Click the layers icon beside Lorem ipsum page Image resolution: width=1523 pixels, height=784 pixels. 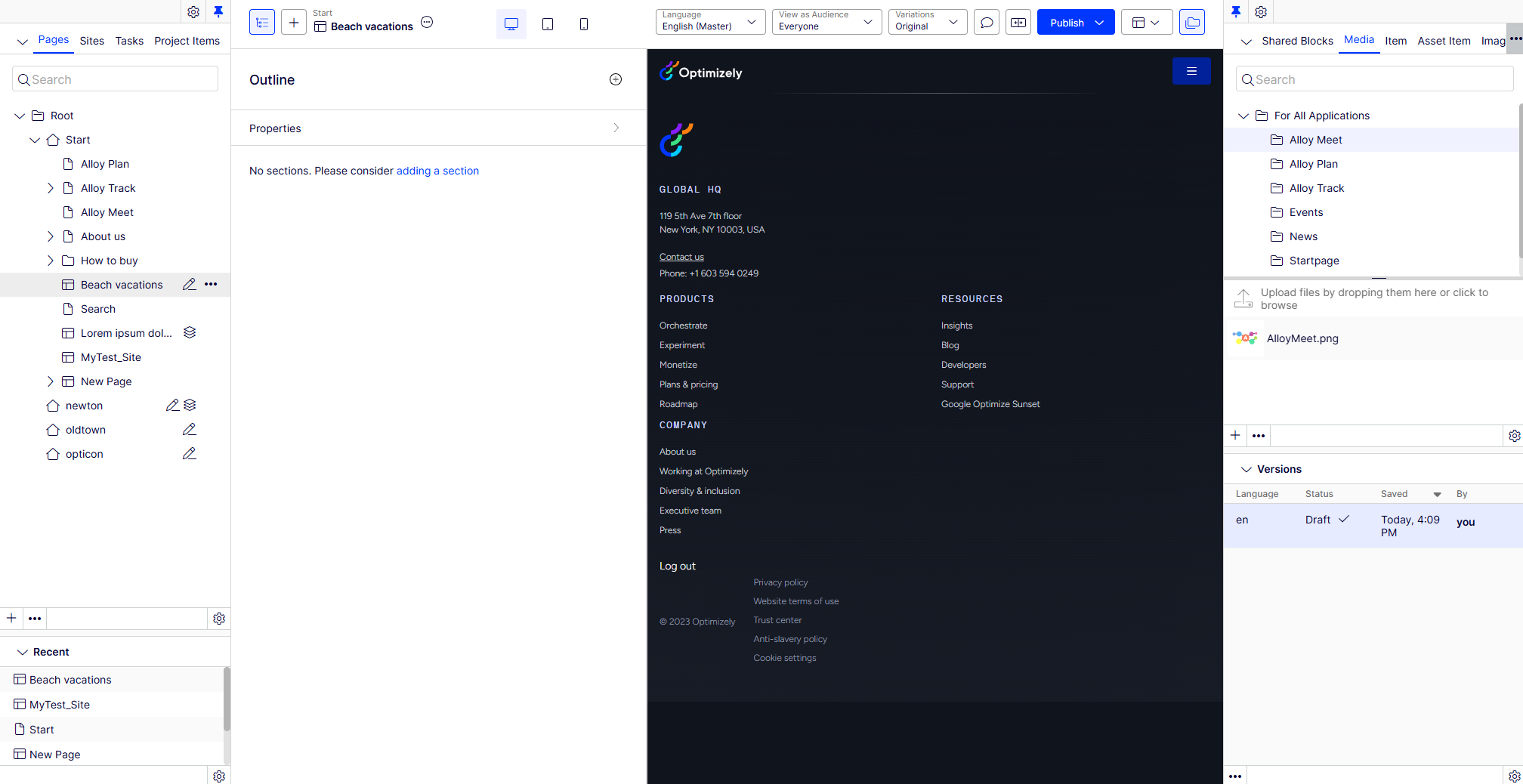(190, 333)
